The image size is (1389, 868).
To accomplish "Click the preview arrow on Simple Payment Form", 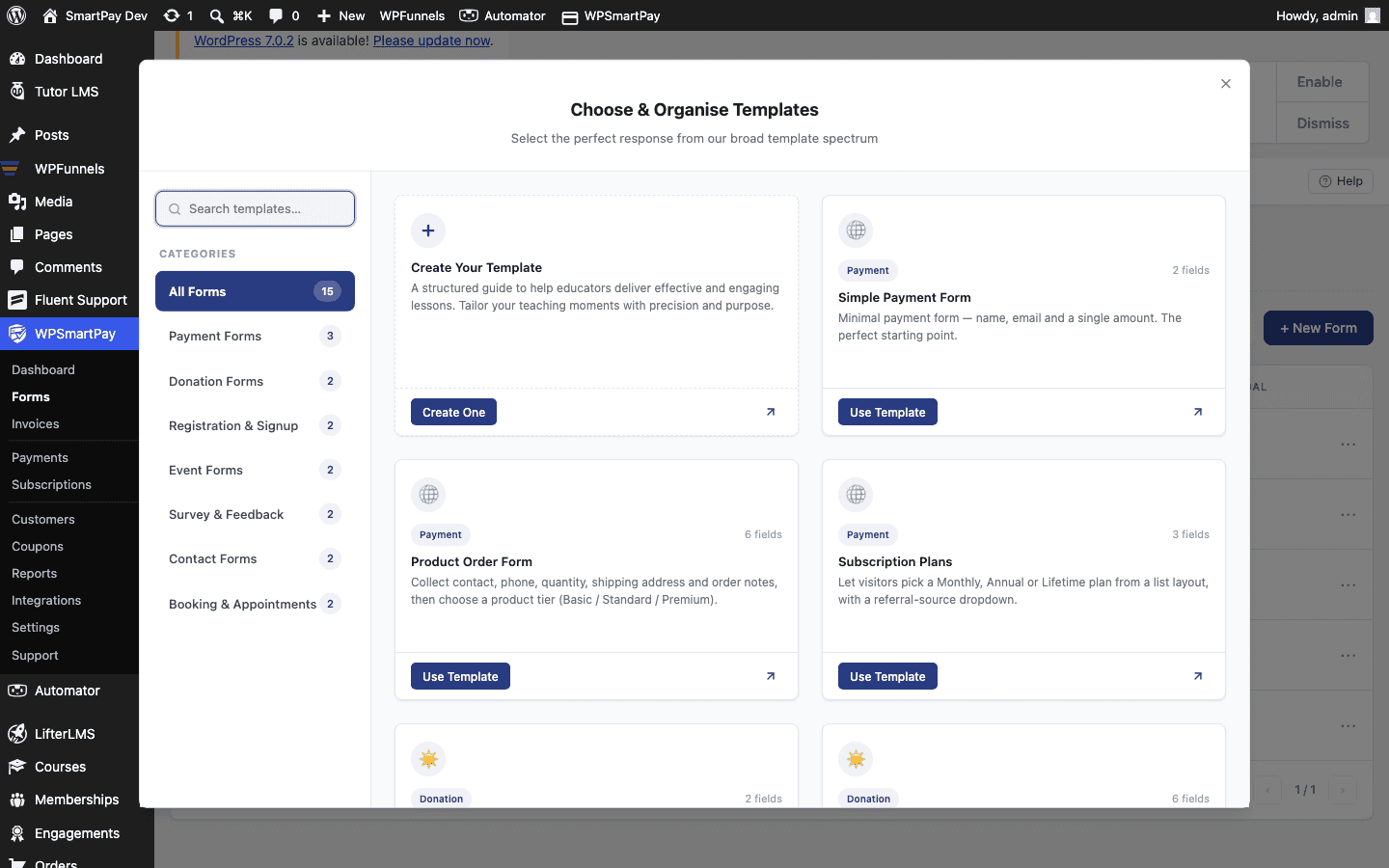I will coord(1198,412).
